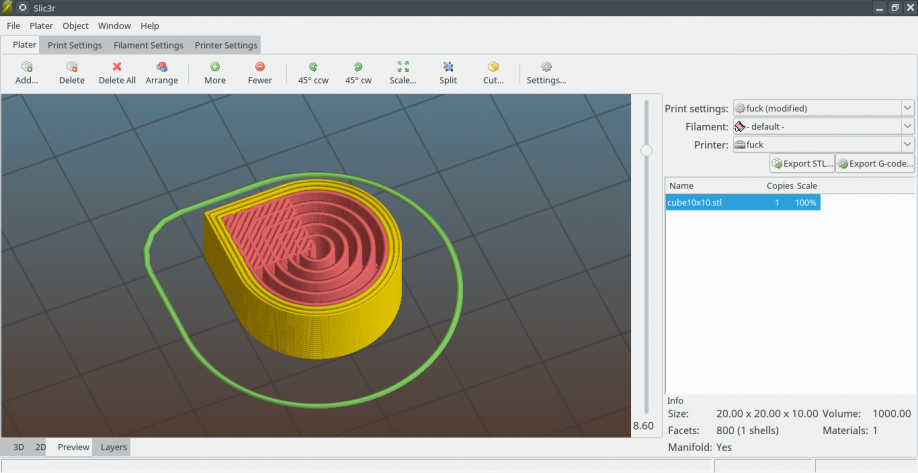Switch to the Print Settings tab
The height and width of the screenshot is (473, 918).
(75, 45)
